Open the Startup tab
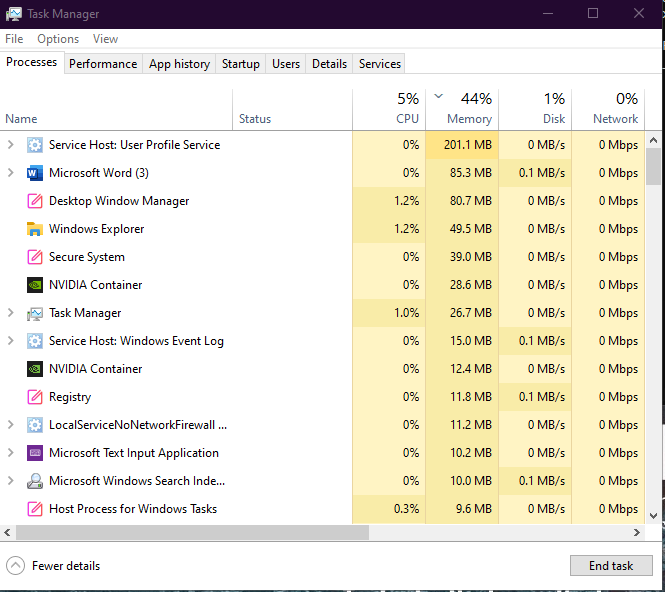The height and width of the screenshot is (592, 665). coord(240,64)
